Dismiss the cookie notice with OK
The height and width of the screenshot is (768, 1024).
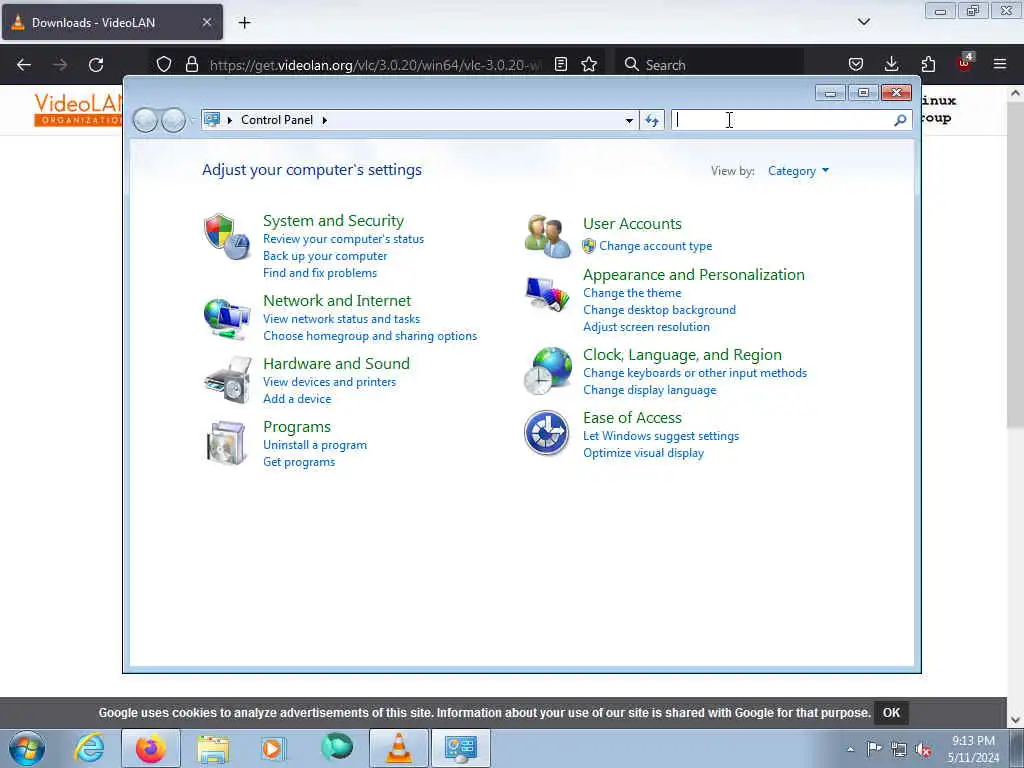pos(891,713)
